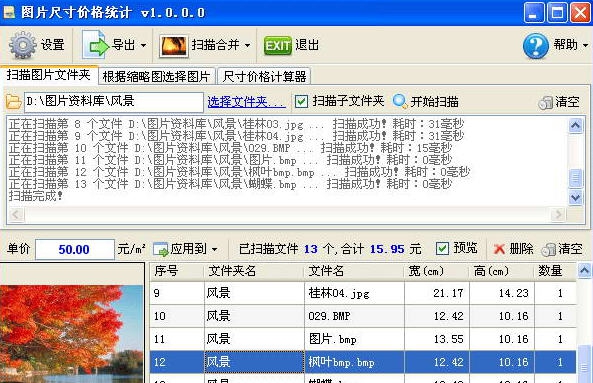Click 开始扫描 button text

(435, 101)
